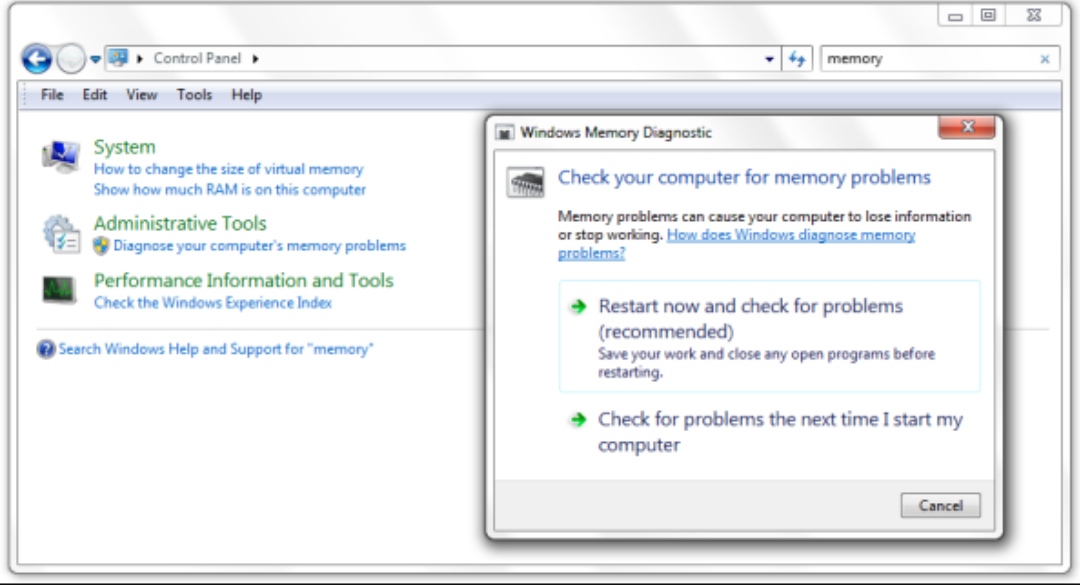
Task: Click the Control Panel icon in address bar
Action: pos(118,58)
